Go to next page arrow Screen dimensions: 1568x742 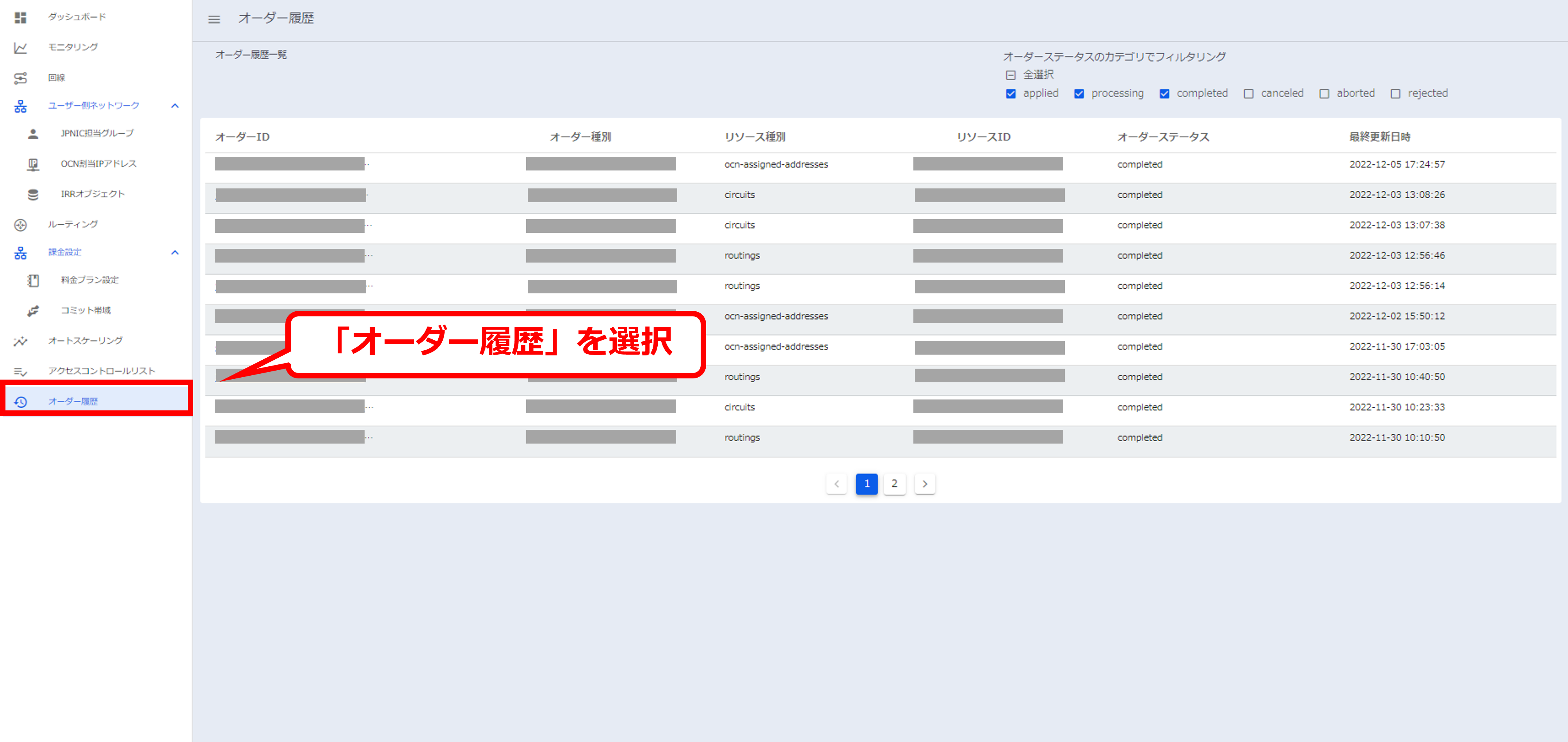pos(925,484)
